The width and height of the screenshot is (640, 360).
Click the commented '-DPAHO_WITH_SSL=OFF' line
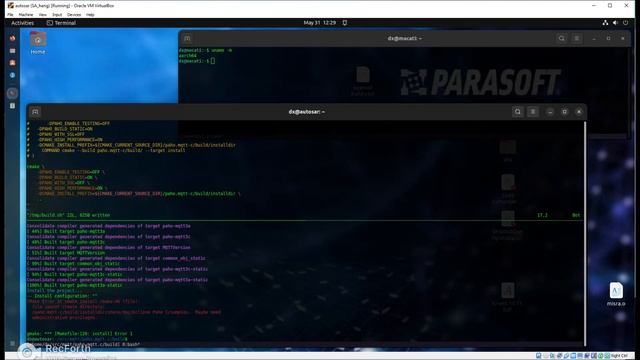click(56, 134)
